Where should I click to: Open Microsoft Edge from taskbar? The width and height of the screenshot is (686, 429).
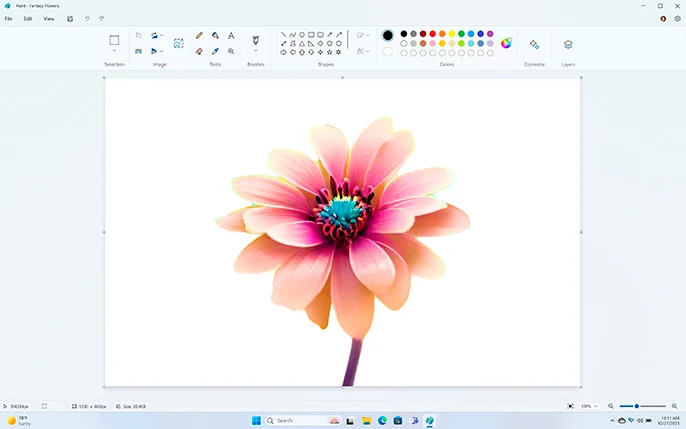382,421
